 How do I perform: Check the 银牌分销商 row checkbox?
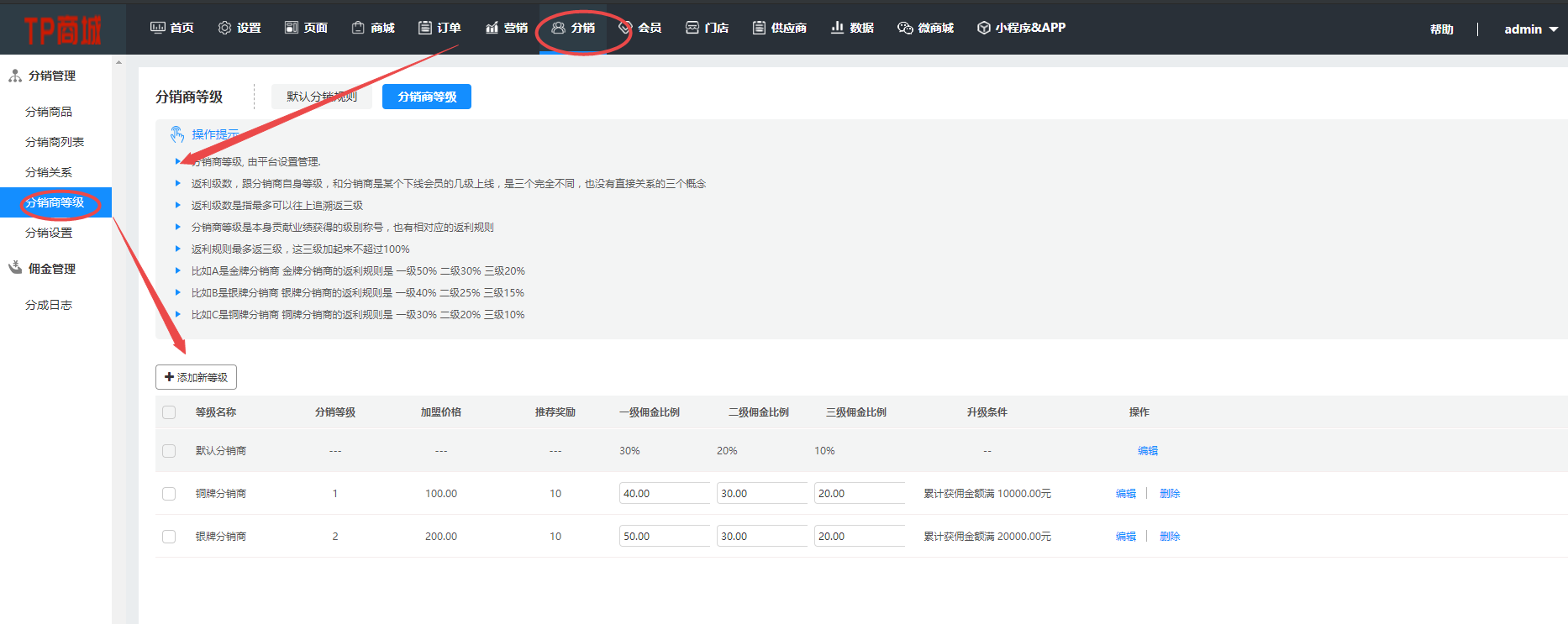point(169,537)
